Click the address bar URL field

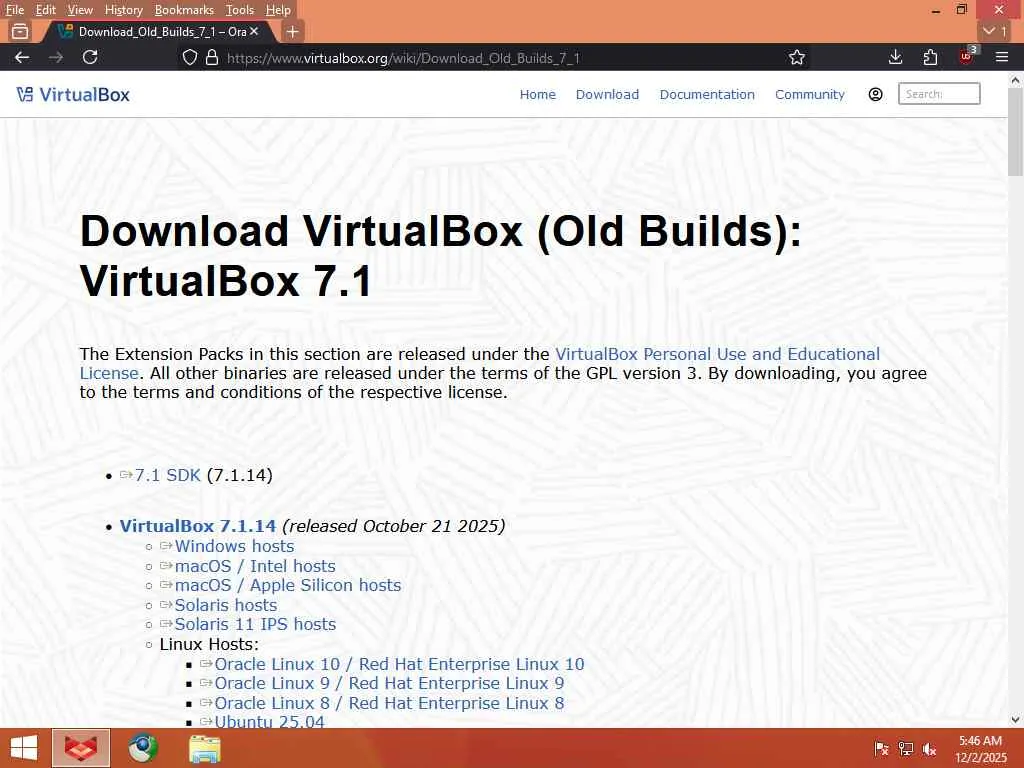483,57
